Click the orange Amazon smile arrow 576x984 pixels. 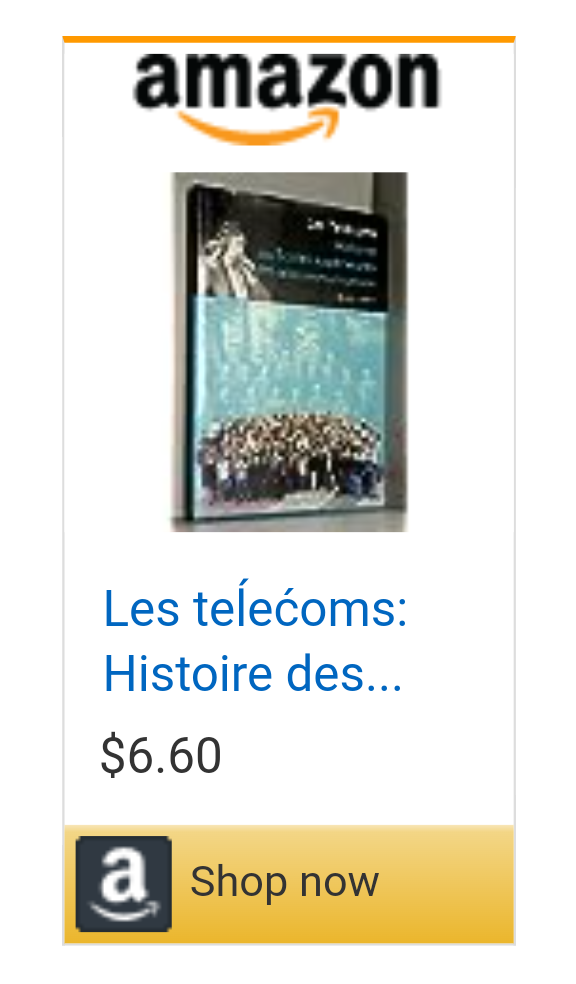click(259, 127)
